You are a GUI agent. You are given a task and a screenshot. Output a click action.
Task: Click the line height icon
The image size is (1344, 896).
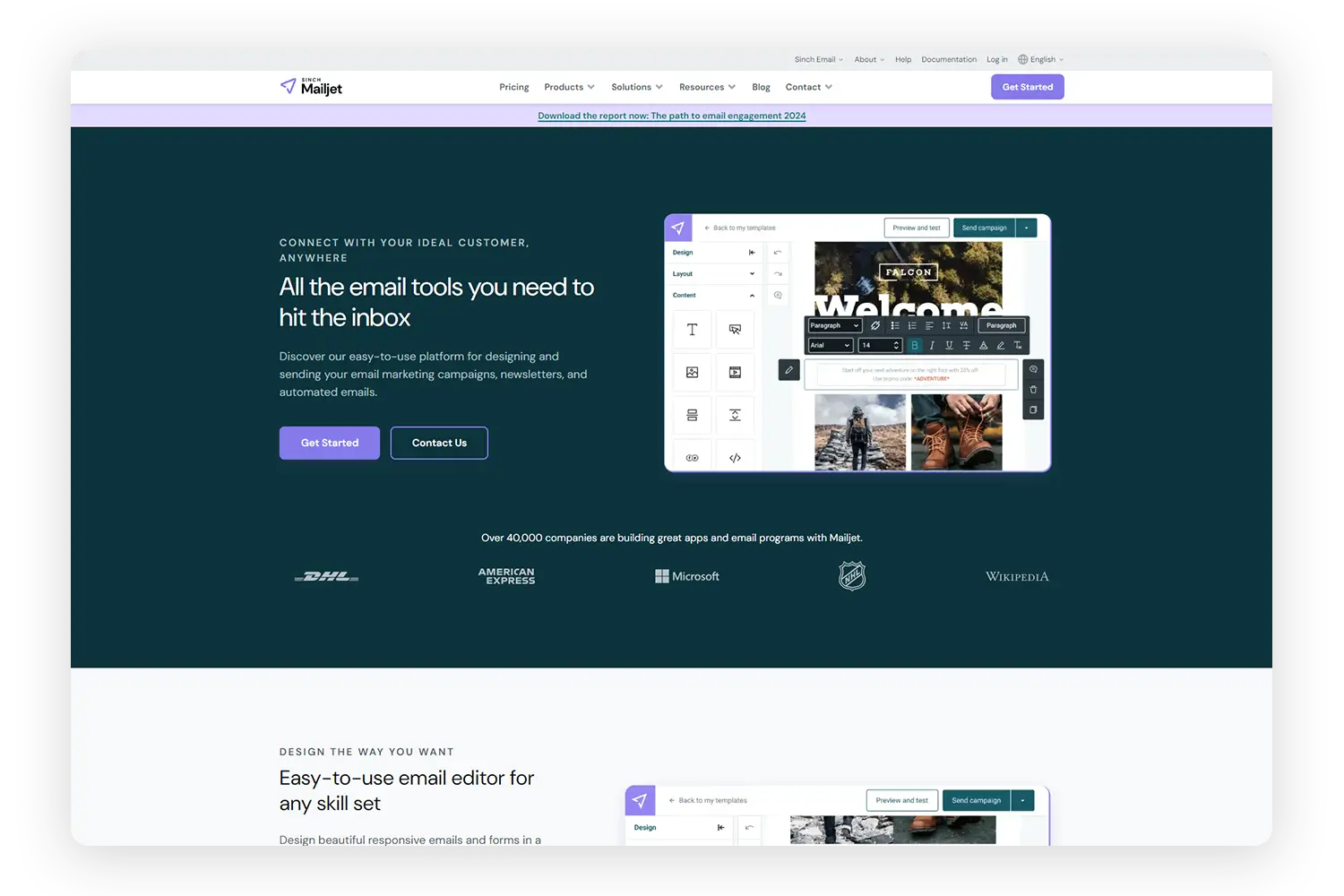coord(946,325)
